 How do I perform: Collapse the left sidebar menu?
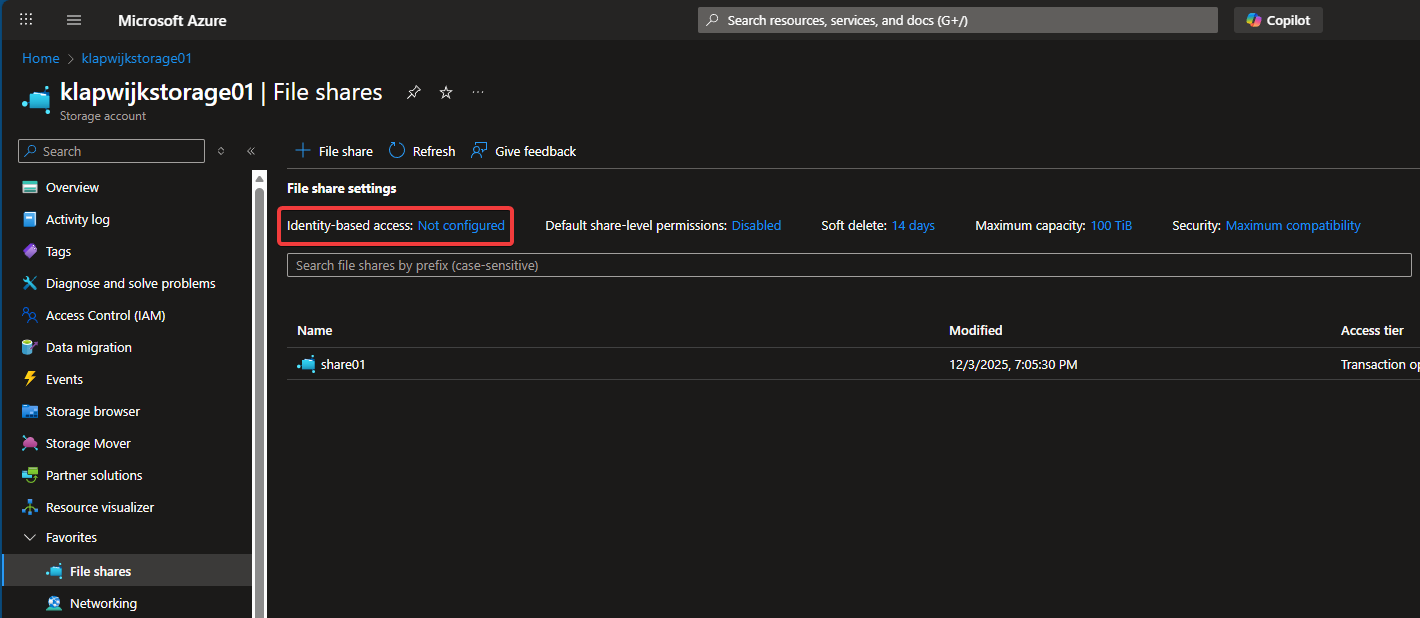point(251,151)
